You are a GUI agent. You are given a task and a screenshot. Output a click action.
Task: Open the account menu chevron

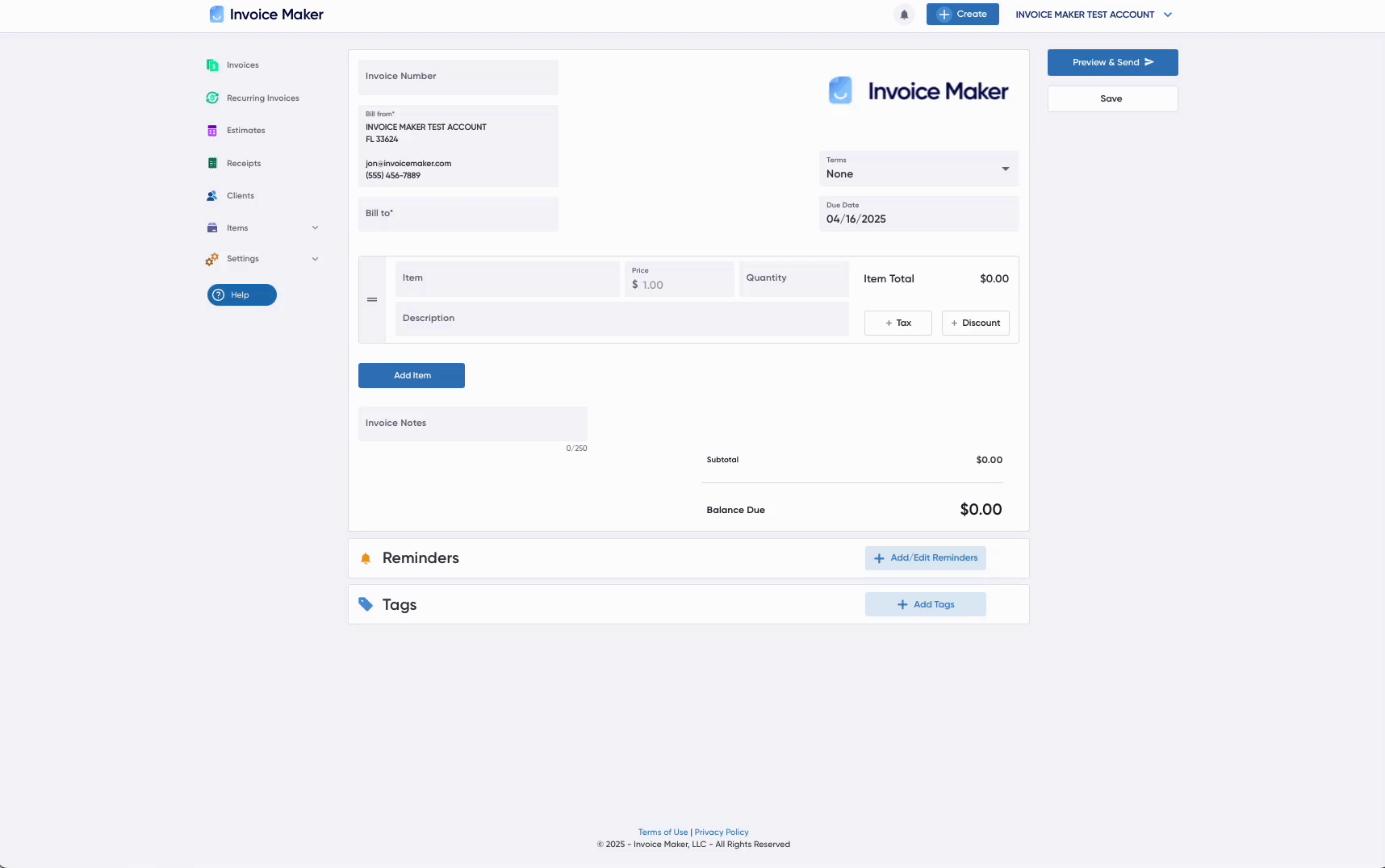tap(1168, 15)
